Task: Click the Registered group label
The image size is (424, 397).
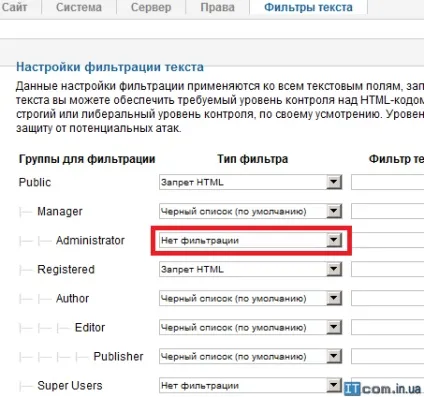Action: (x=66, y=269)
